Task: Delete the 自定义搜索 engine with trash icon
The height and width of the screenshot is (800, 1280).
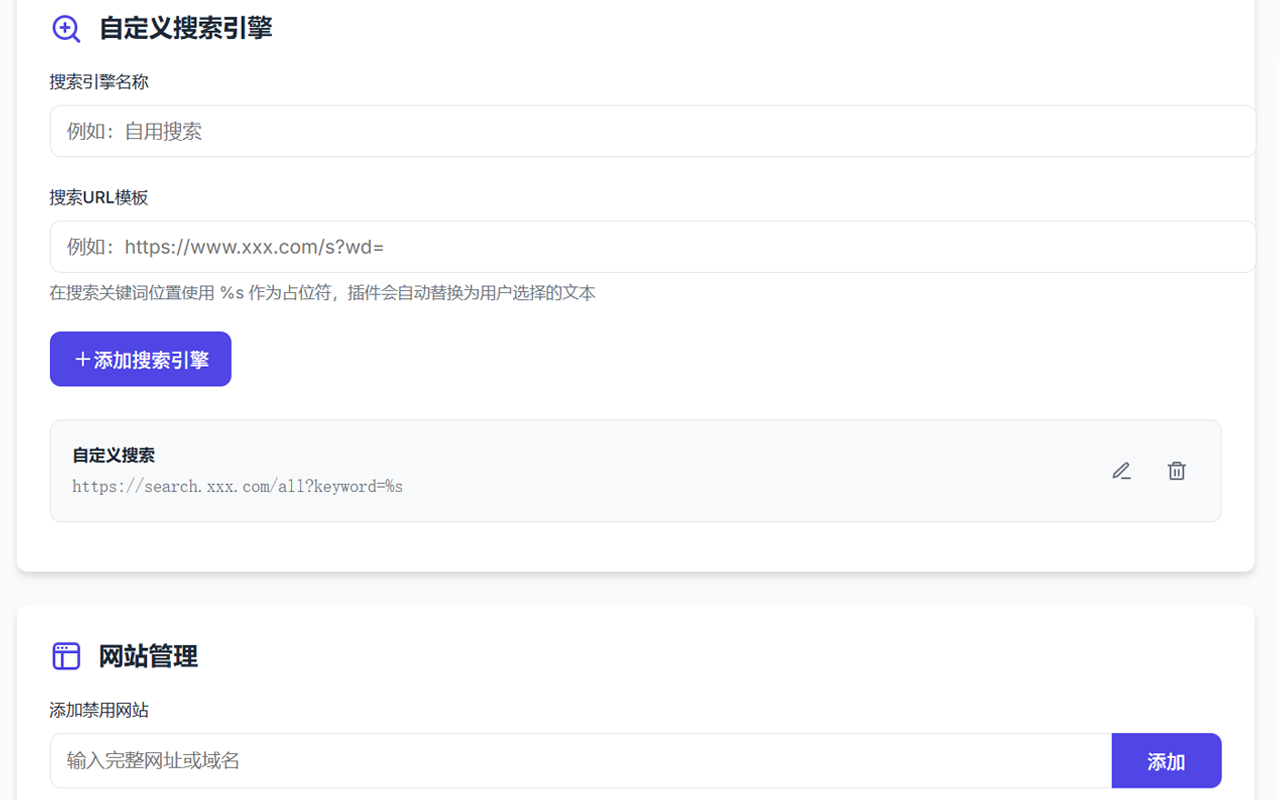Action: point(1177,471)
